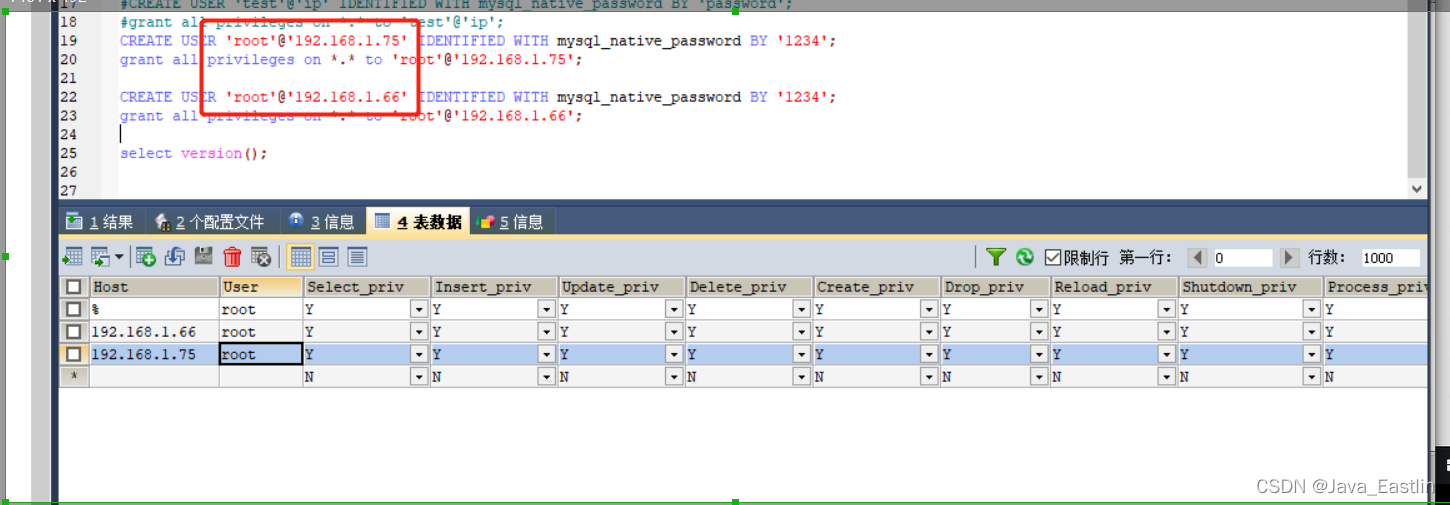Click the Shutdown_priv column header
1450x505 pixels.
pos(1250,287)
